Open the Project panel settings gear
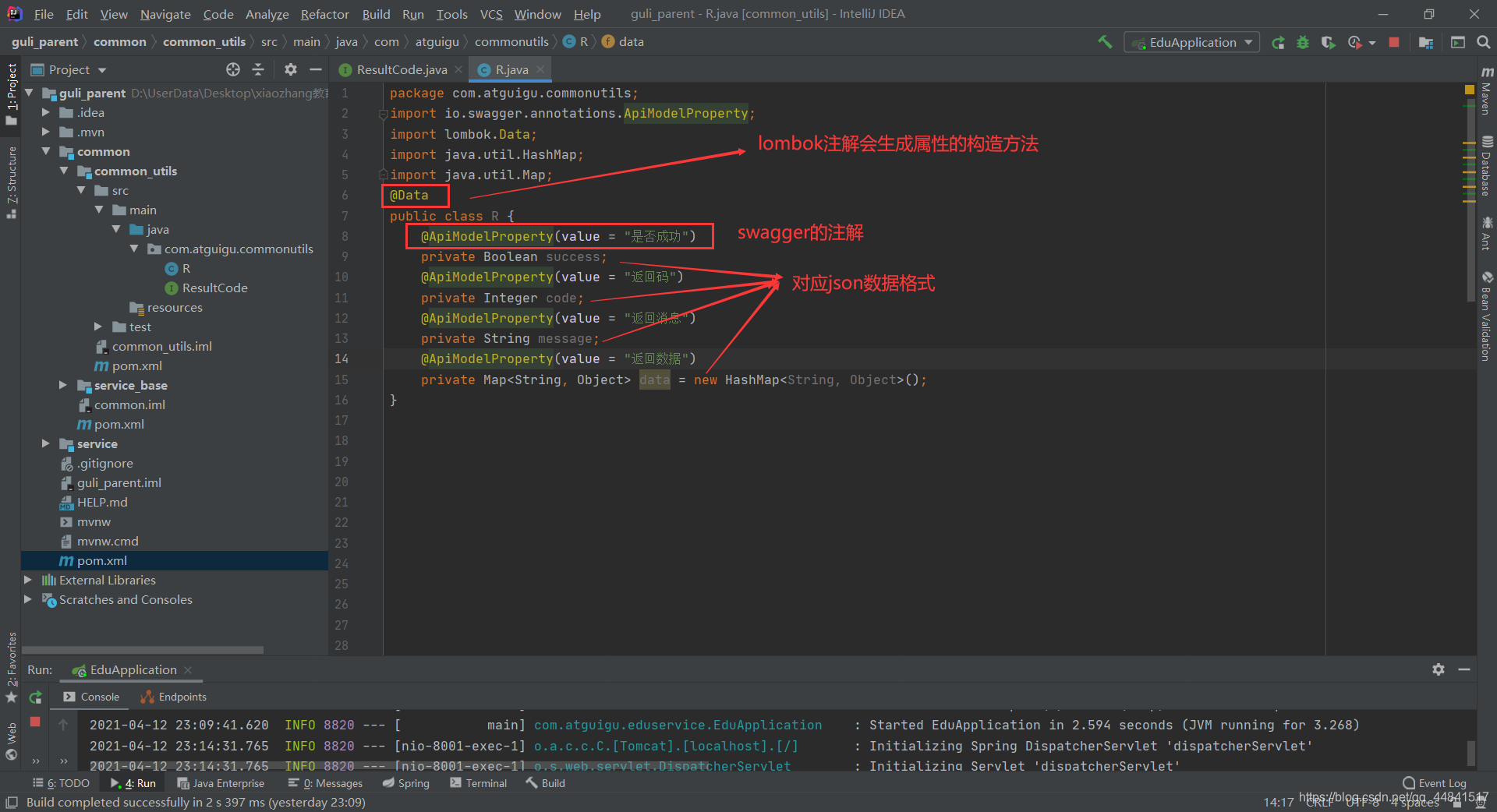Image resolution: width=1497 pixels, height=812 pixels. coord(291,69)
